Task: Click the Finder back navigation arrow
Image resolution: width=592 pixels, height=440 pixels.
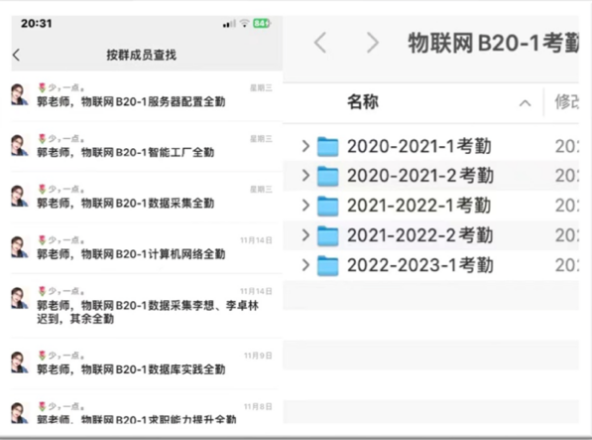Action: point(320,43)
